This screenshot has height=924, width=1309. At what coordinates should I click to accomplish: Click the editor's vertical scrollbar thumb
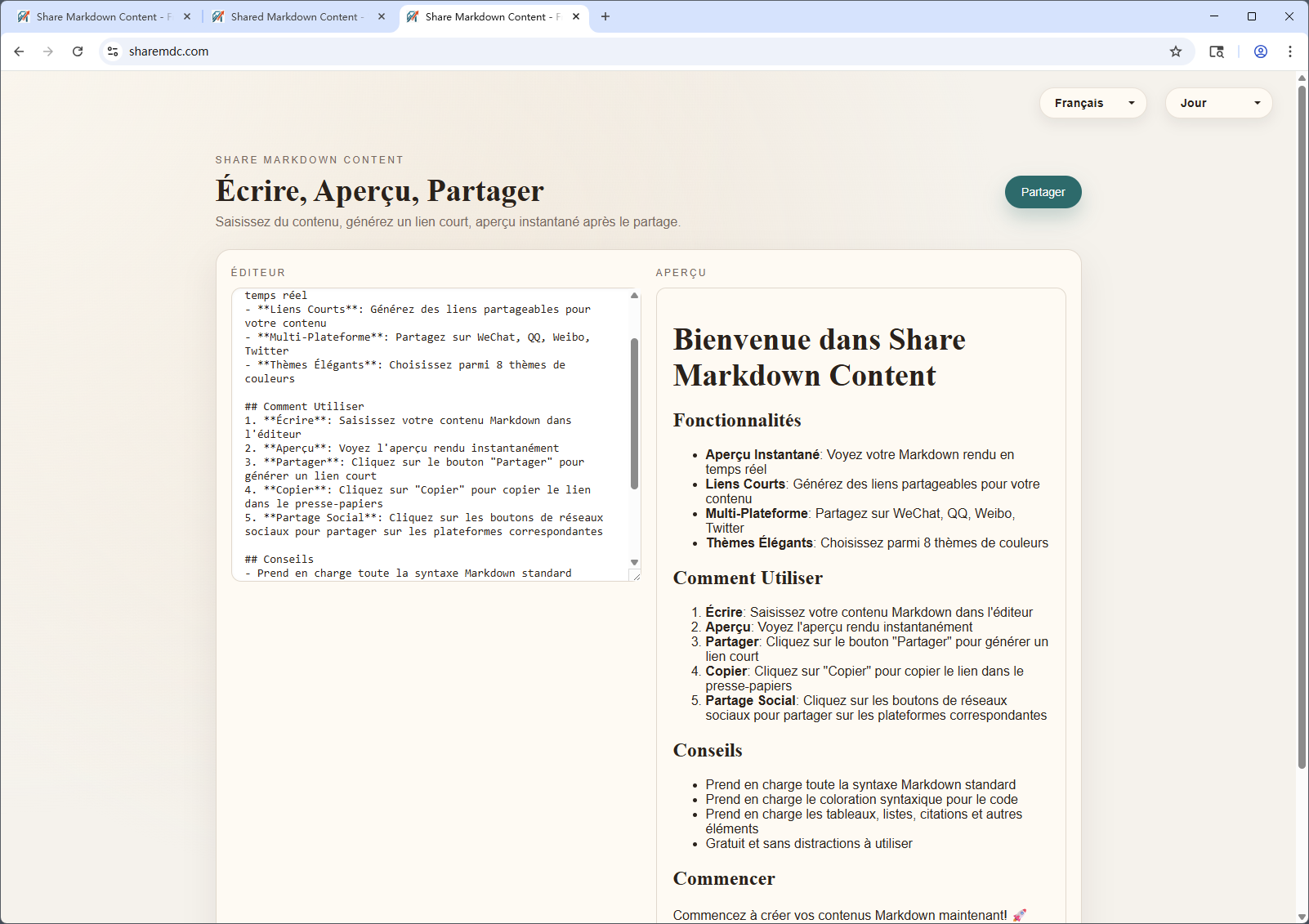634,413
